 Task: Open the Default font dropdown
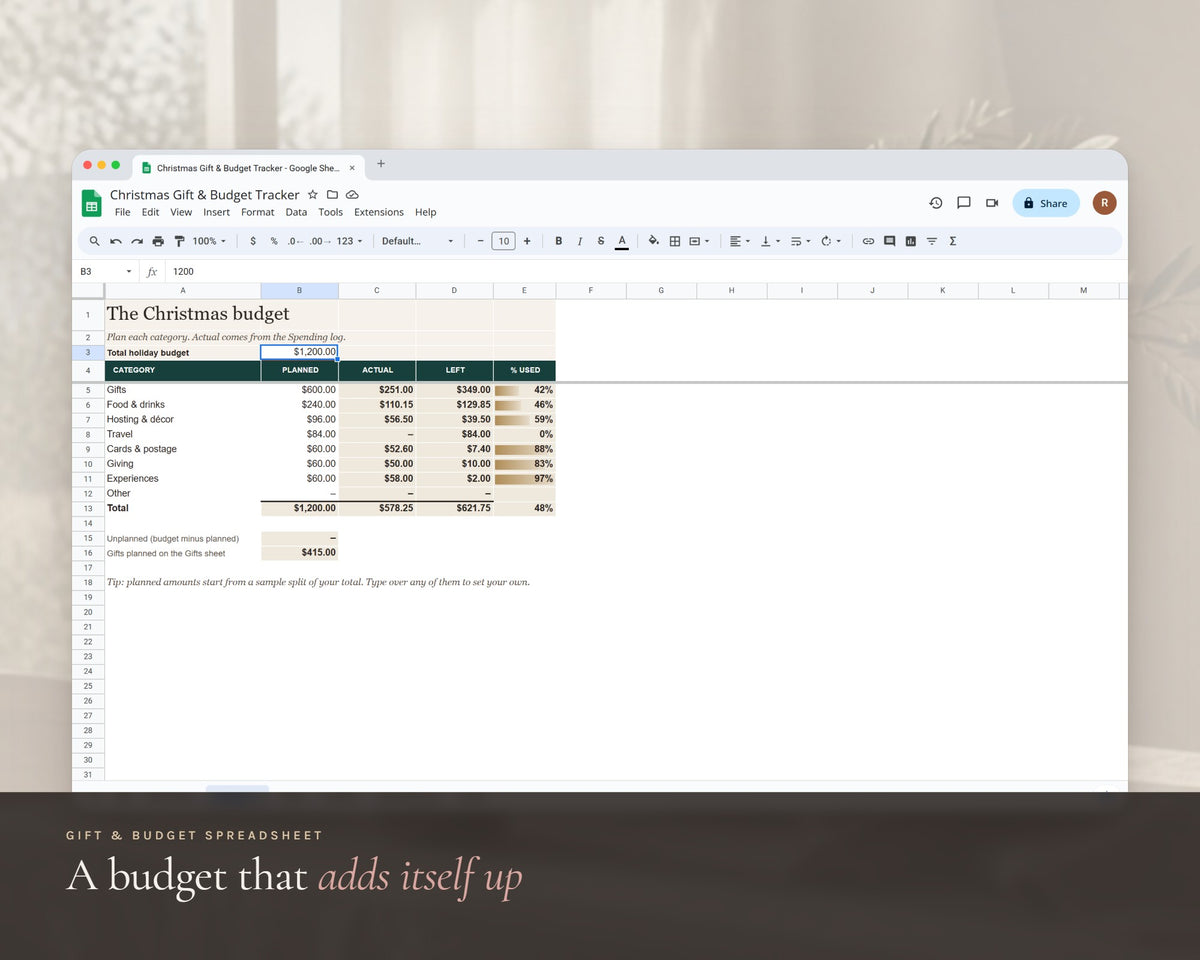(x=417, y=241)
